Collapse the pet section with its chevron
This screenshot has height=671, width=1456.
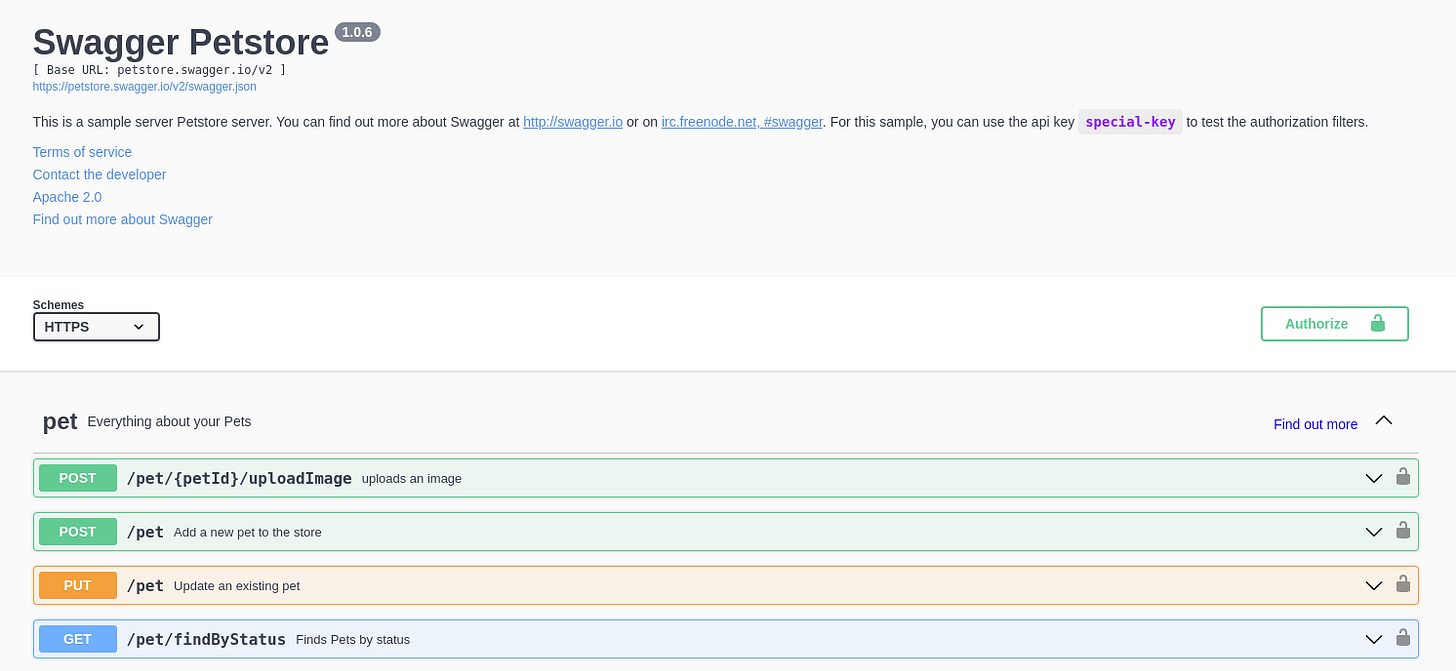(x=1383, y=420)
